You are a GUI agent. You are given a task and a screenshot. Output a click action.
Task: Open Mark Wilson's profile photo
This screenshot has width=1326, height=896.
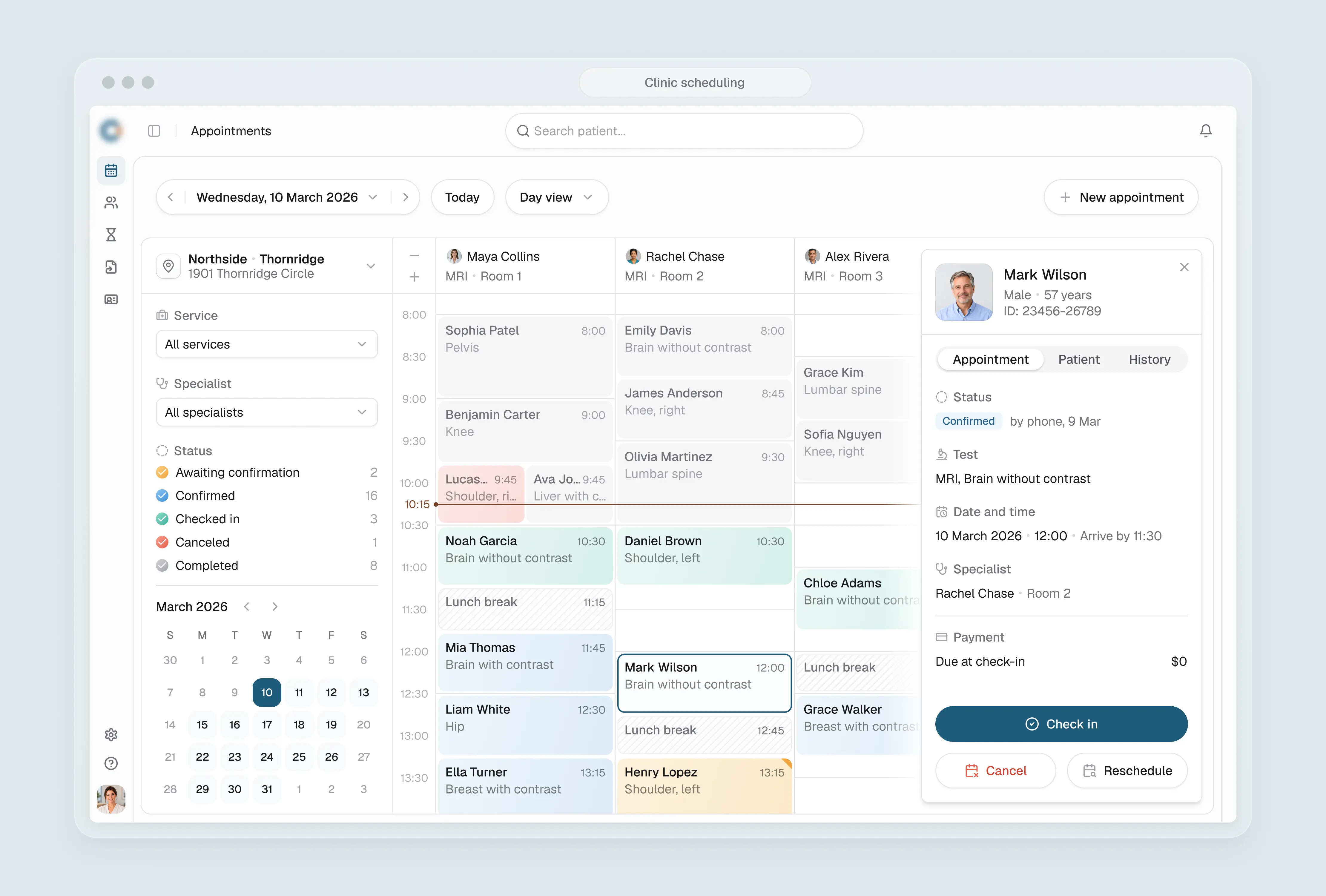pyautogui.click(x=964, y=292)
